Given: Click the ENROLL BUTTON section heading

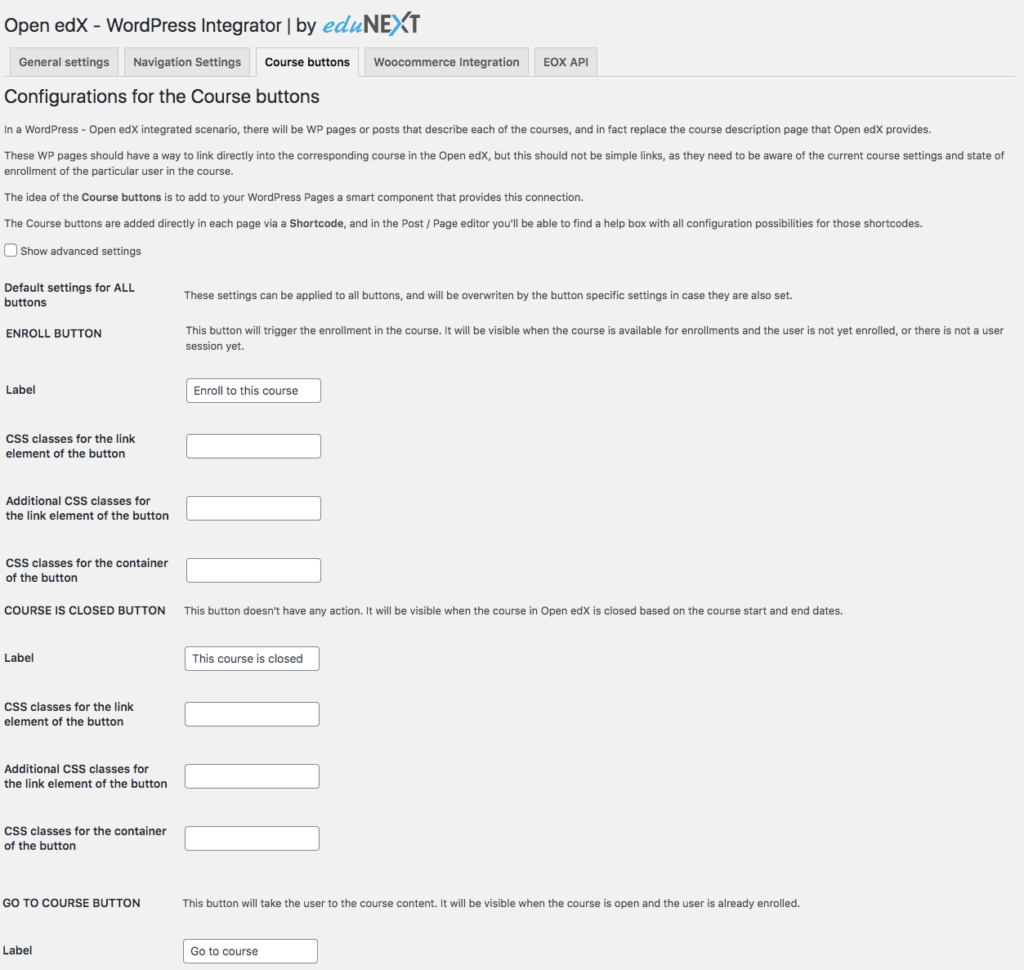Looking at the screenshot, I should pyautogui.click(x=53, y=333).
